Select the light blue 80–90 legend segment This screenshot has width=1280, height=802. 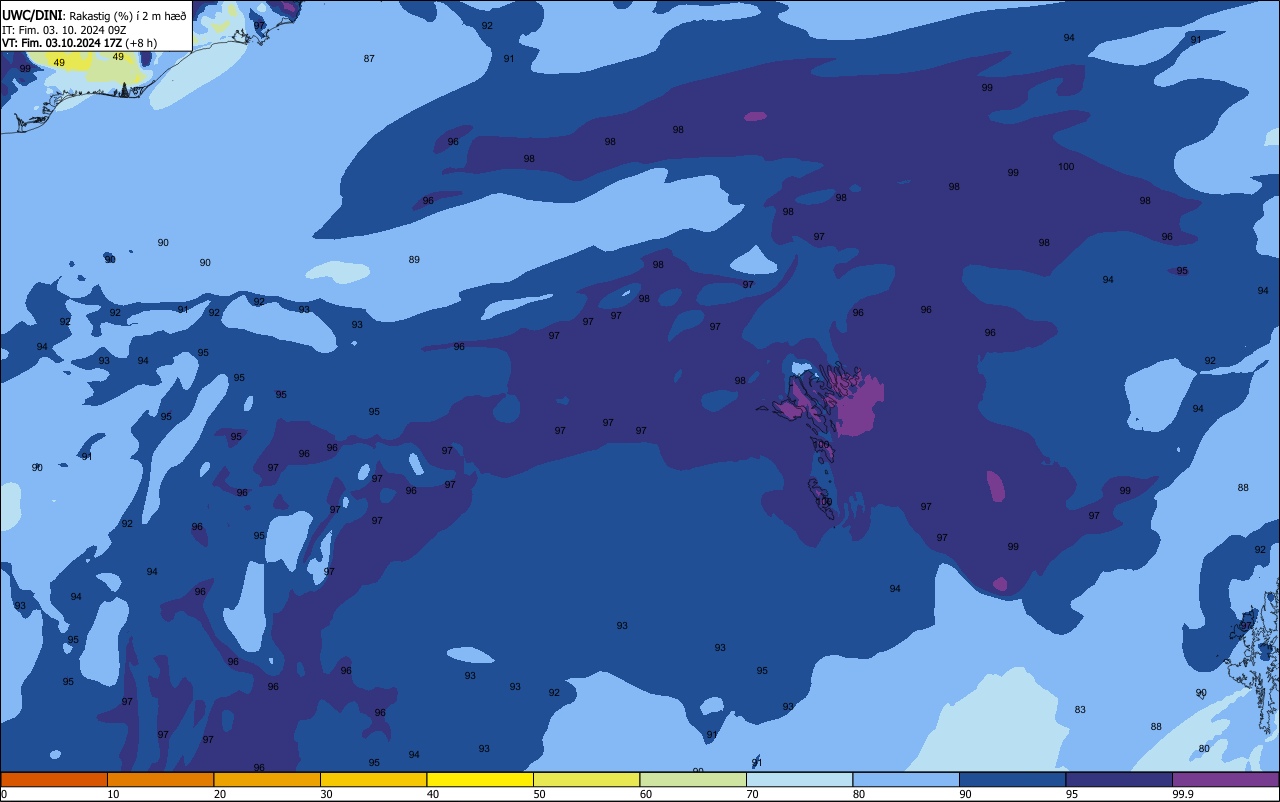tap(906, 779)
